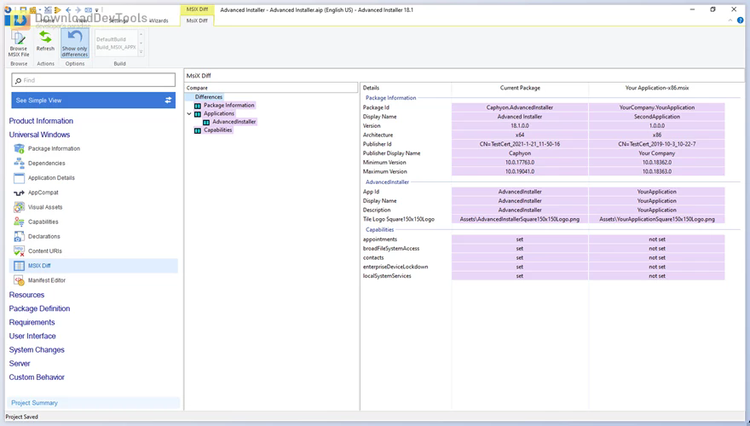This screenshot has height=426, width=750.
Task: Select Package Information diff node icon in Compare tree
Action: pyautogui.click(x=198, y=106)
